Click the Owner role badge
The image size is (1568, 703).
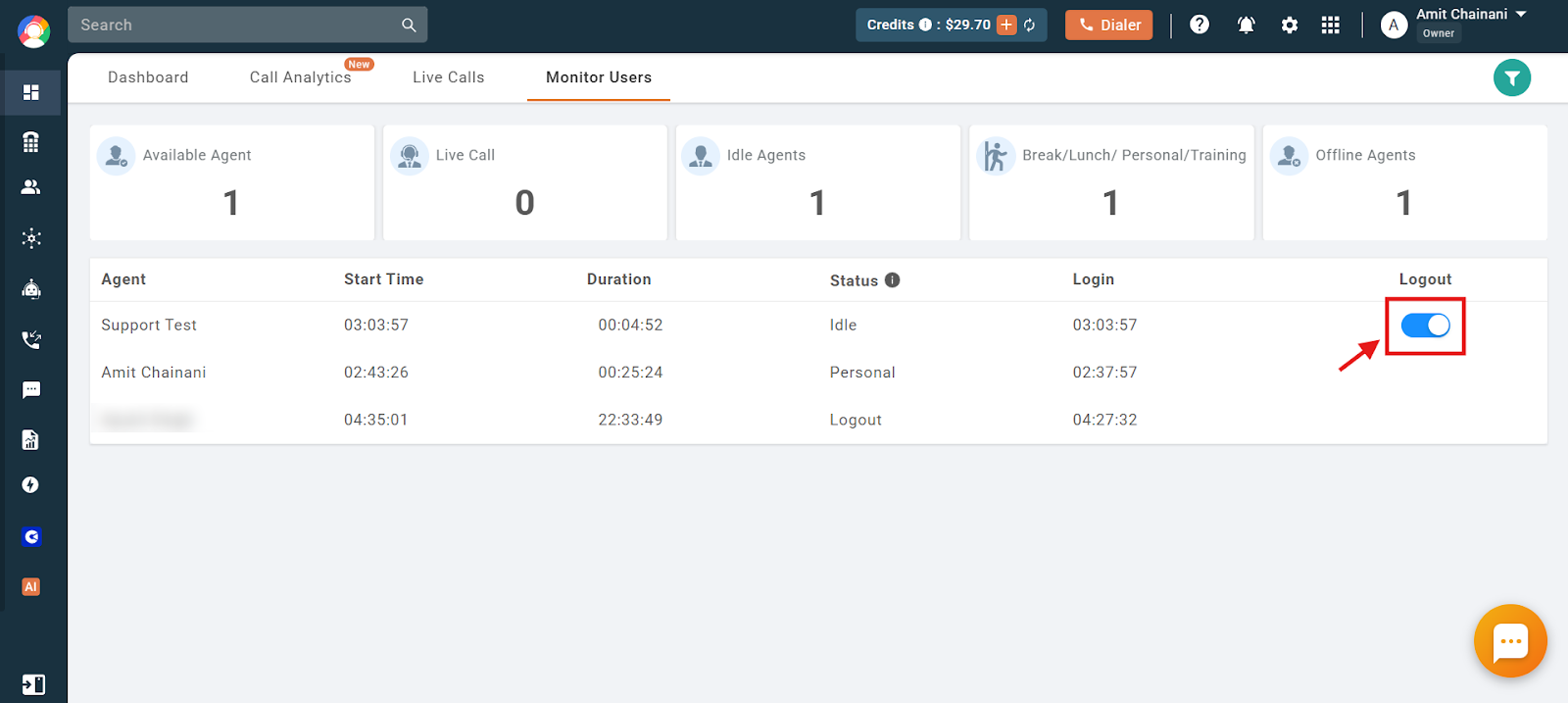[x=1439, y=33]
